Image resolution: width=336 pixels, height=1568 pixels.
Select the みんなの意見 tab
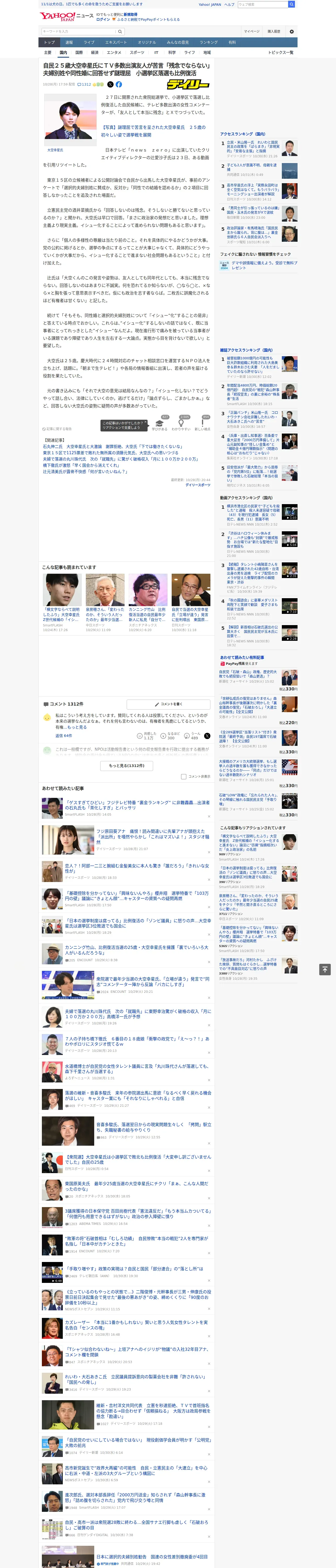[x=178, y=43]
